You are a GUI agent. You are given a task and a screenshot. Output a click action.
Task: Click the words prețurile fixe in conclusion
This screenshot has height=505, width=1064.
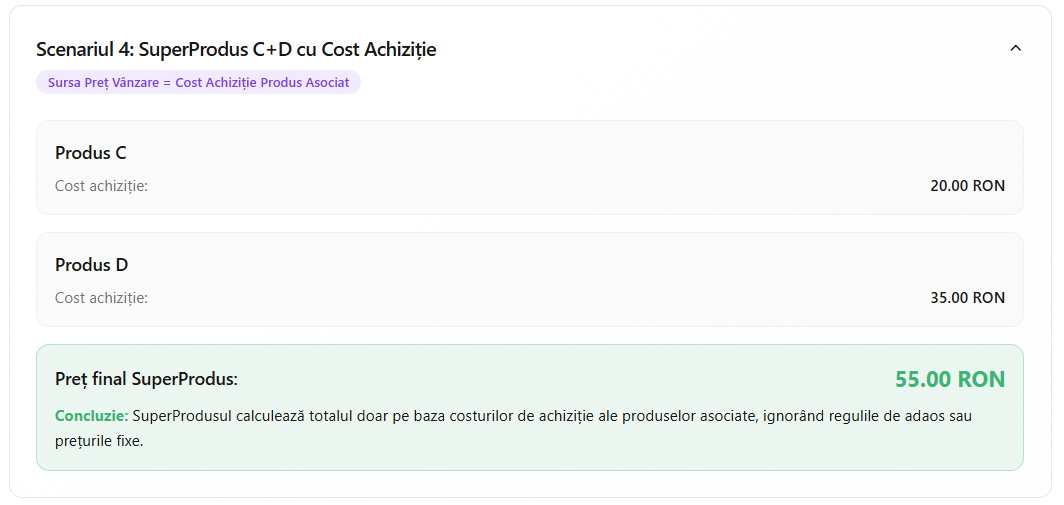99,441
